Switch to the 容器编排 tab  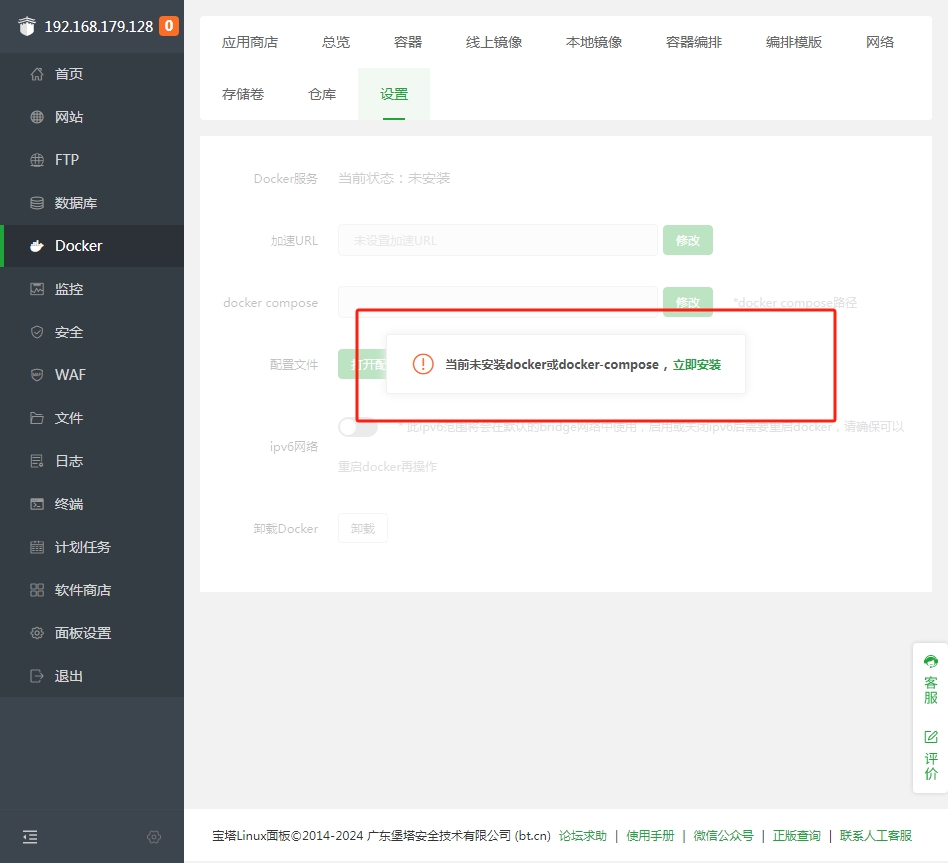(694, 42)
